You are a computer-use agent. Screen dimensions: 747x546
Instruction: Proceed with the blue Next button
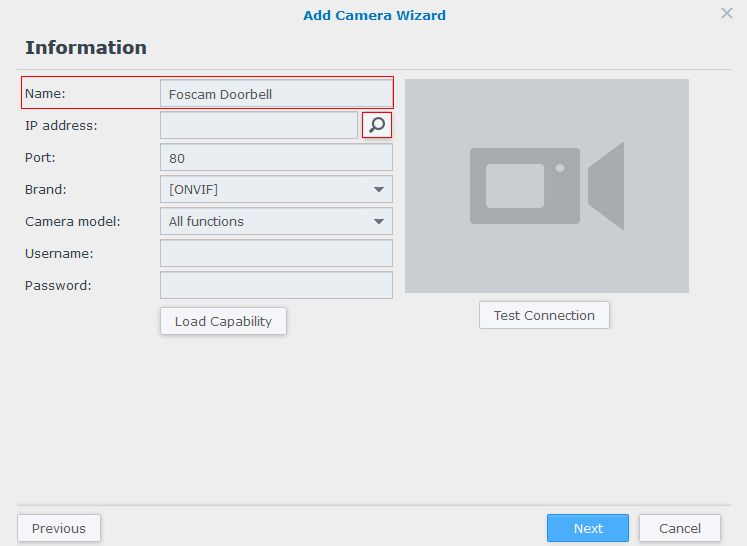tap(588, 528)
